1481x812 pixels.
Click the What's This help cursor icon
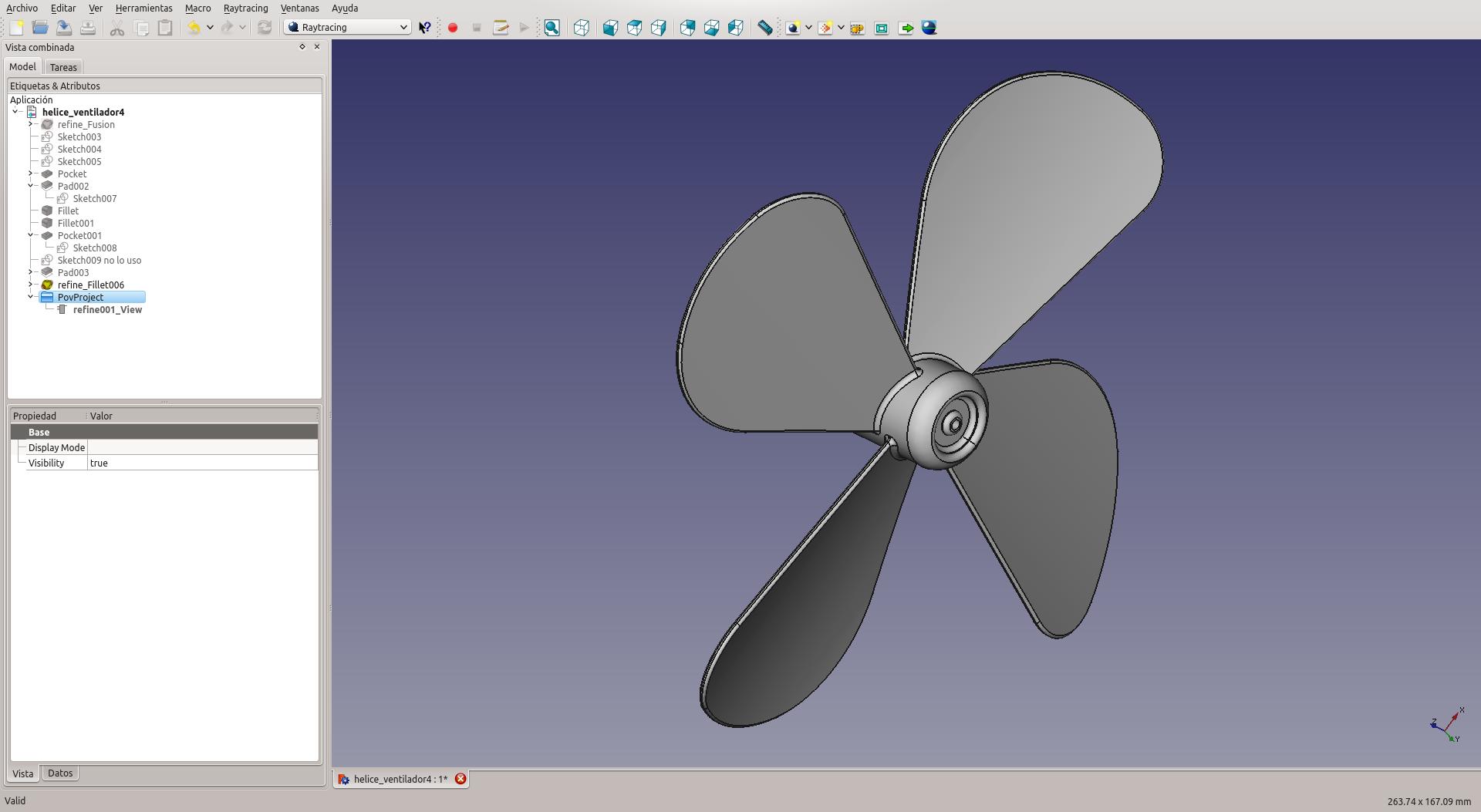[425, 28]
